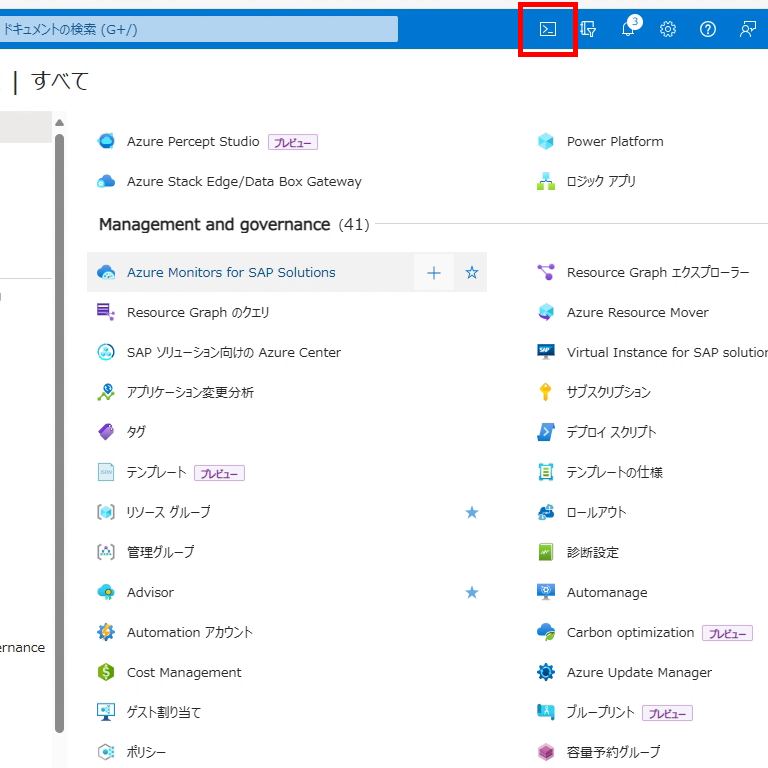768x768 pixels.
Task: Click the Advisor icon
Action: [106, 592]
